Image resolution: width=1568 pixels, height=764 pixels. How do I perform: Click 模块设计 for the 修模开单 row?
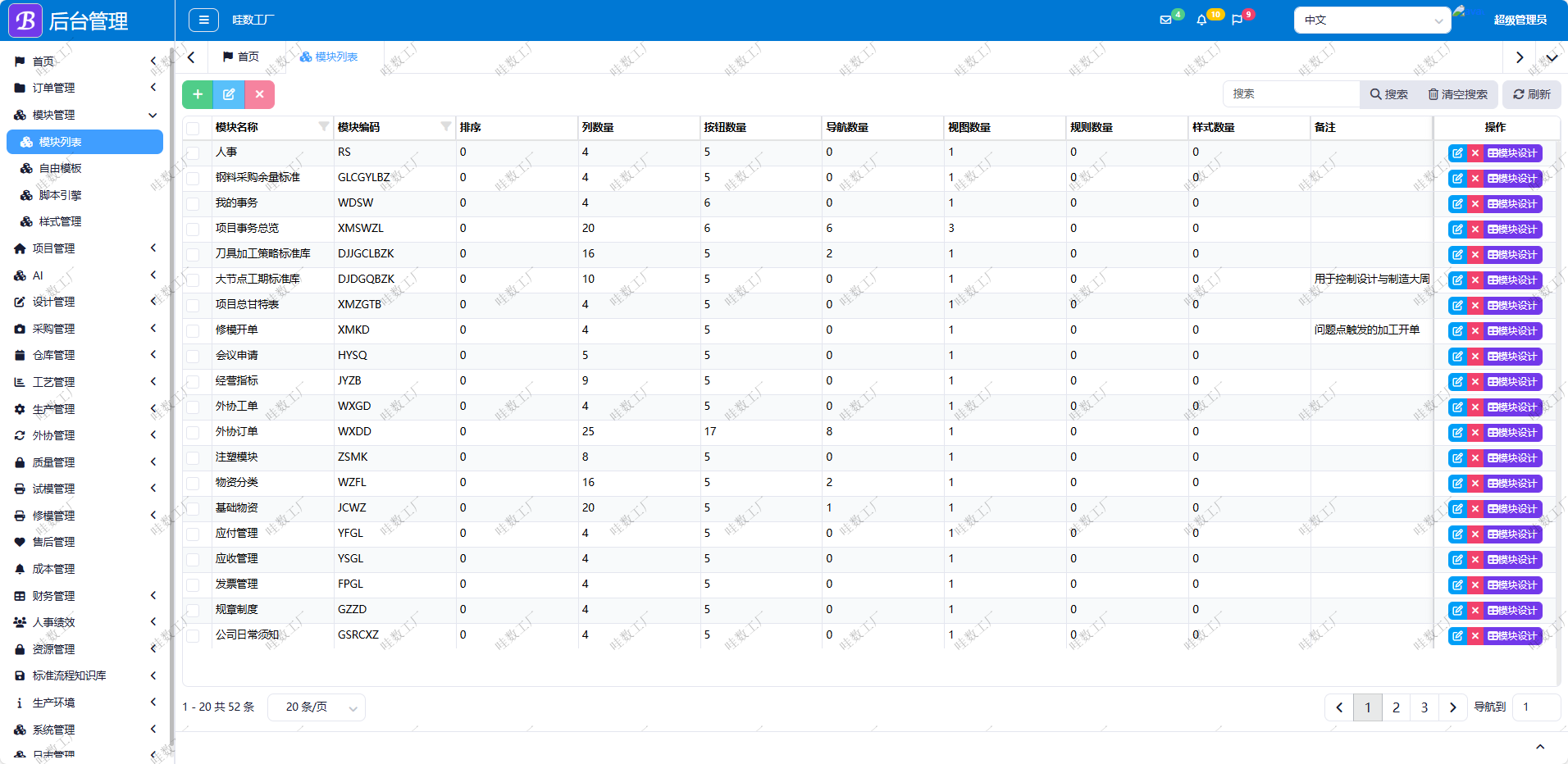1513,331
